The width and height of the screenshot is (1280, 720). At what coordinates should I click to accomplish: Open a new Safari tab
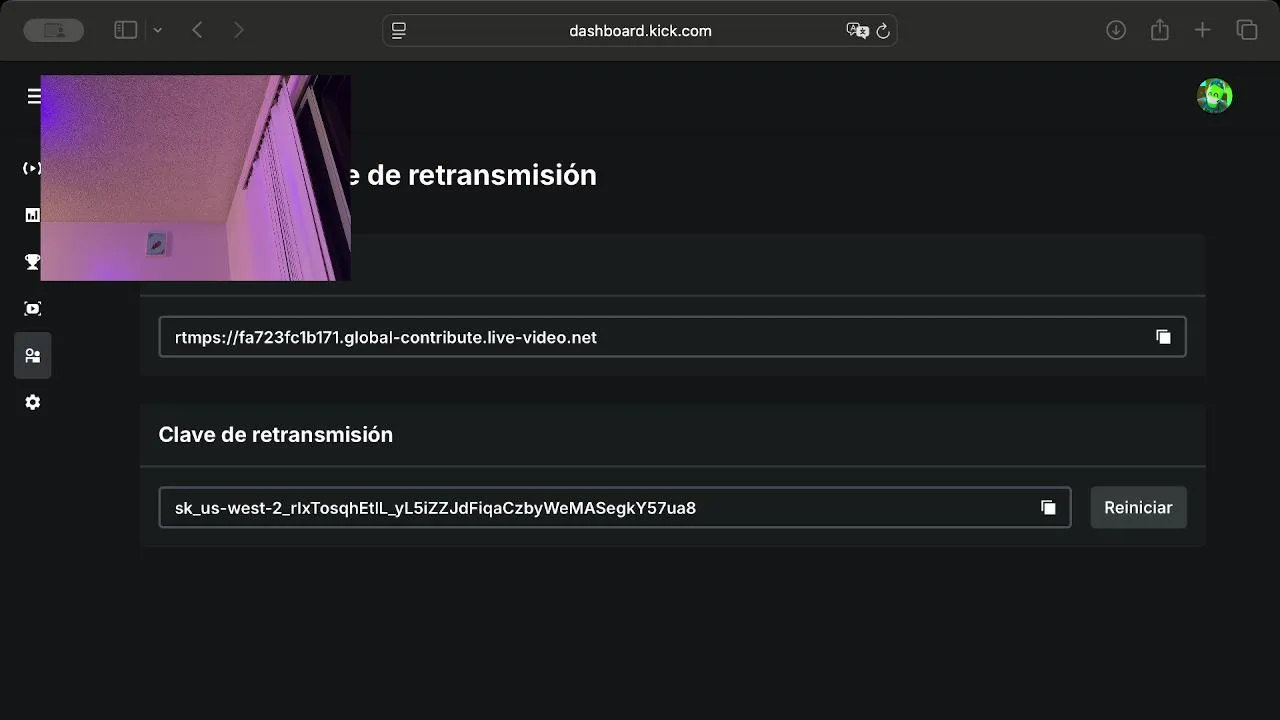tap(1203, 30)
